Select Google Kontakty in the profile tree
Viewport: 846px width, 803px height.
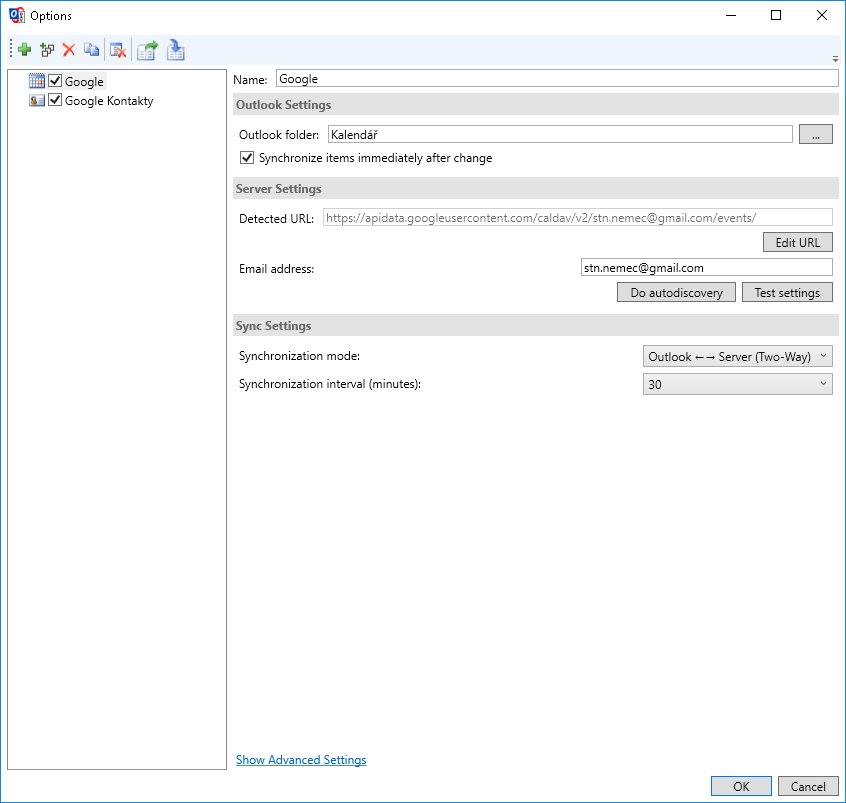[109, 100]
